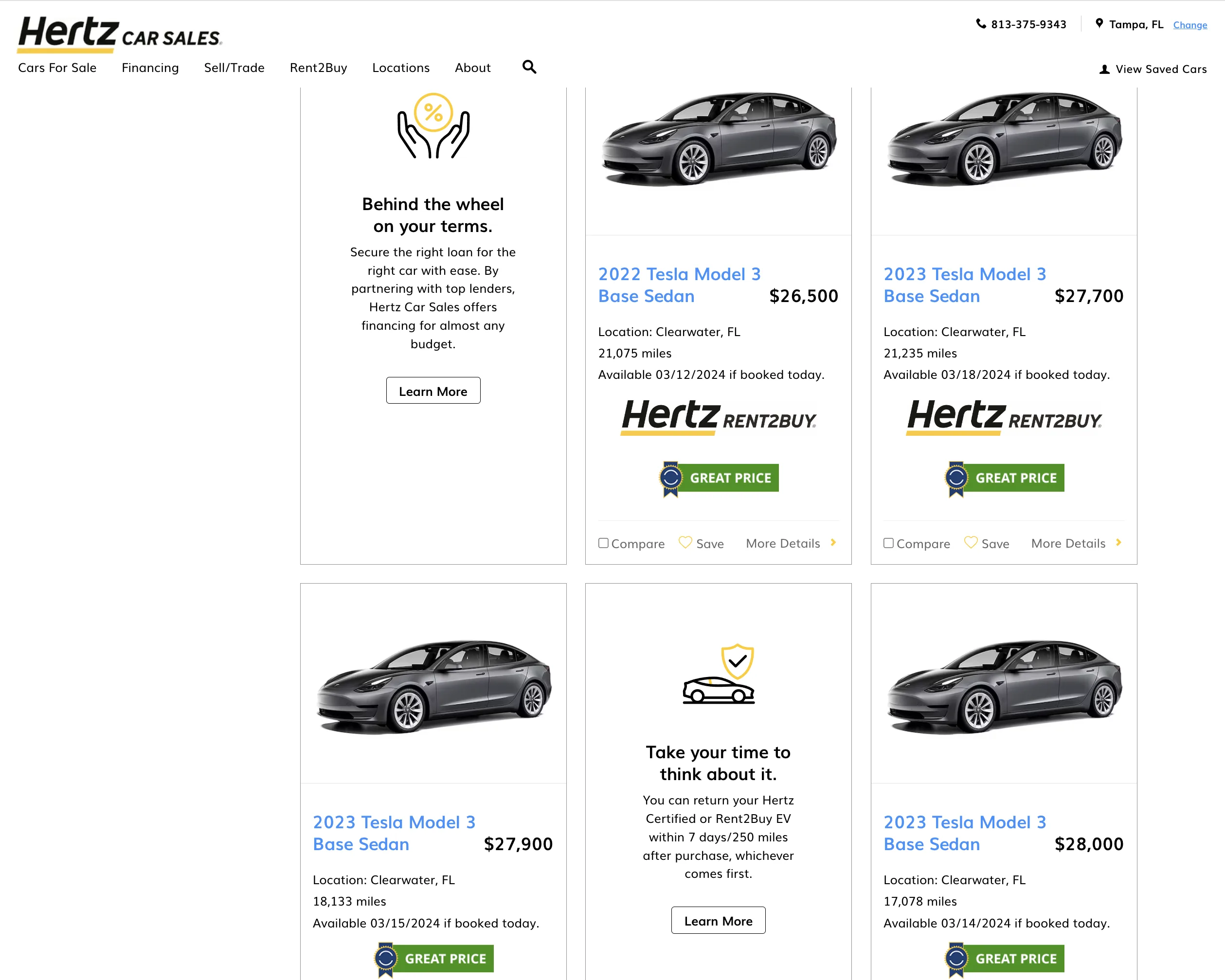Open the Rent2Buy menu
Viewport: 1225px width, 980px height.
coord(318,68)
